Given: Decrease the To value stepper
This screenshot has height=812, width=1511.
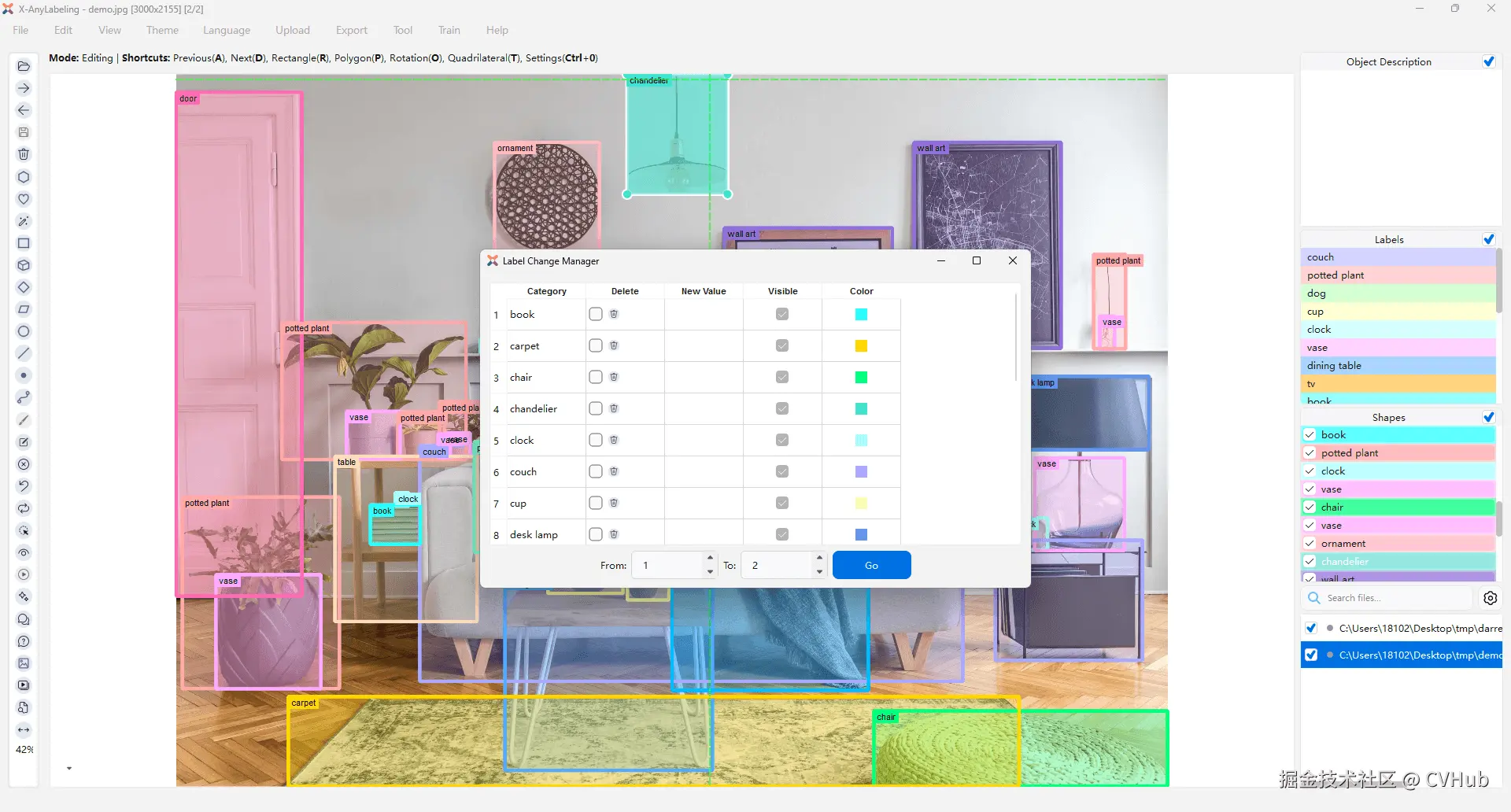Looking at the screenshot, I should click(x=819, y=572).
